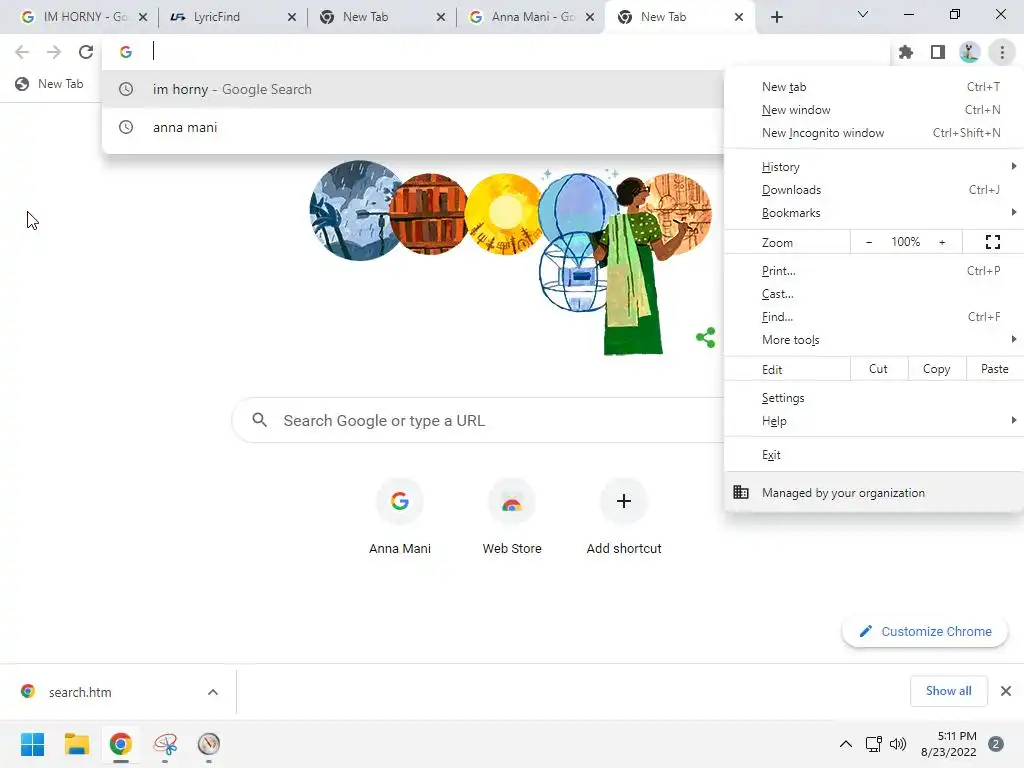Close the Anna Mani tab
1024x768 pixels.
(590, 17)
